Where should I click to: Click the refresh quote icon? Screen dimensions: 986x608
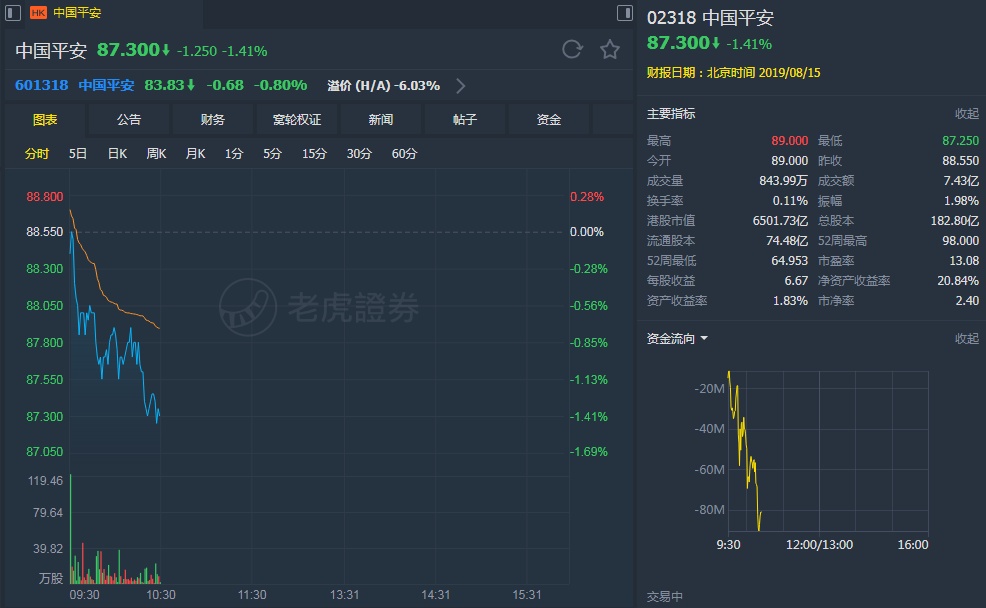click(572, 50)
